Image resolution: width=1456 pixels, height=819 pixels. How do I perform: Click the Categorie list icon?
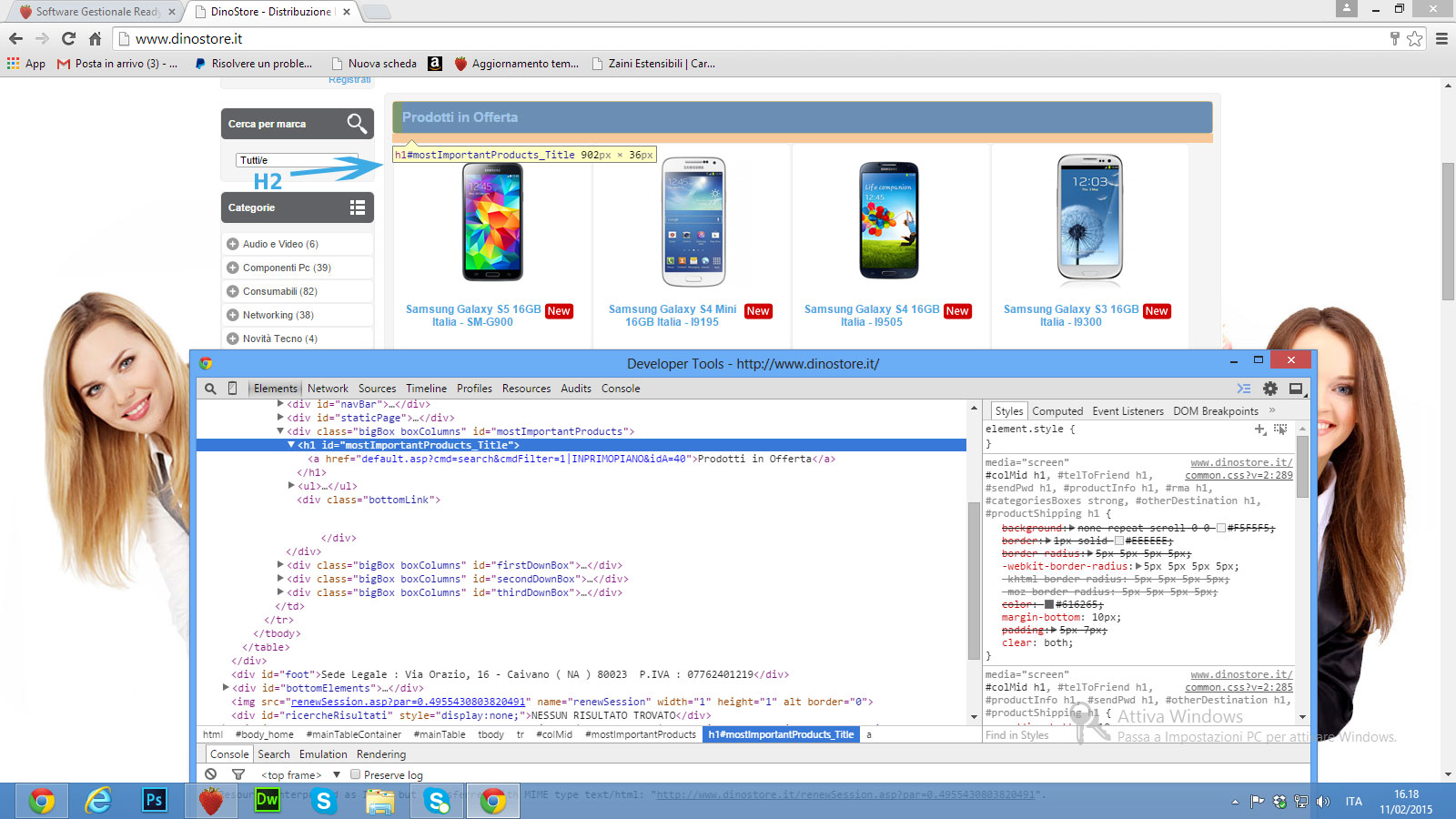point(358,207)
